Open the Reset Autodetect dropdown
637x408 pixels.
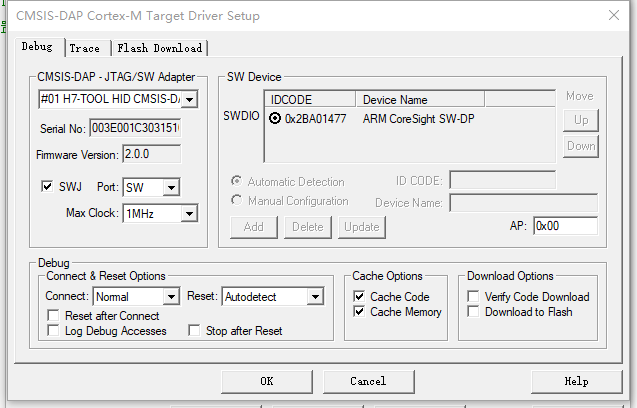click(315, 297)
